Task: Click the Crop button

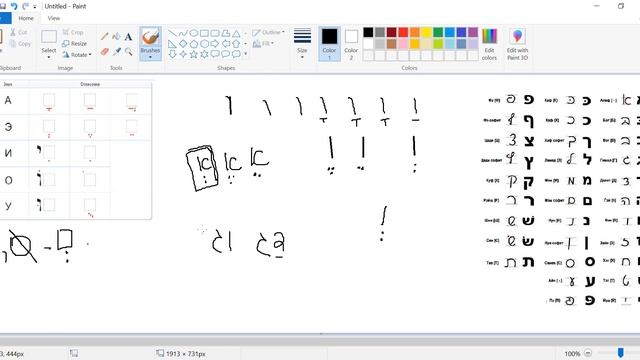Action: point(73,32)
